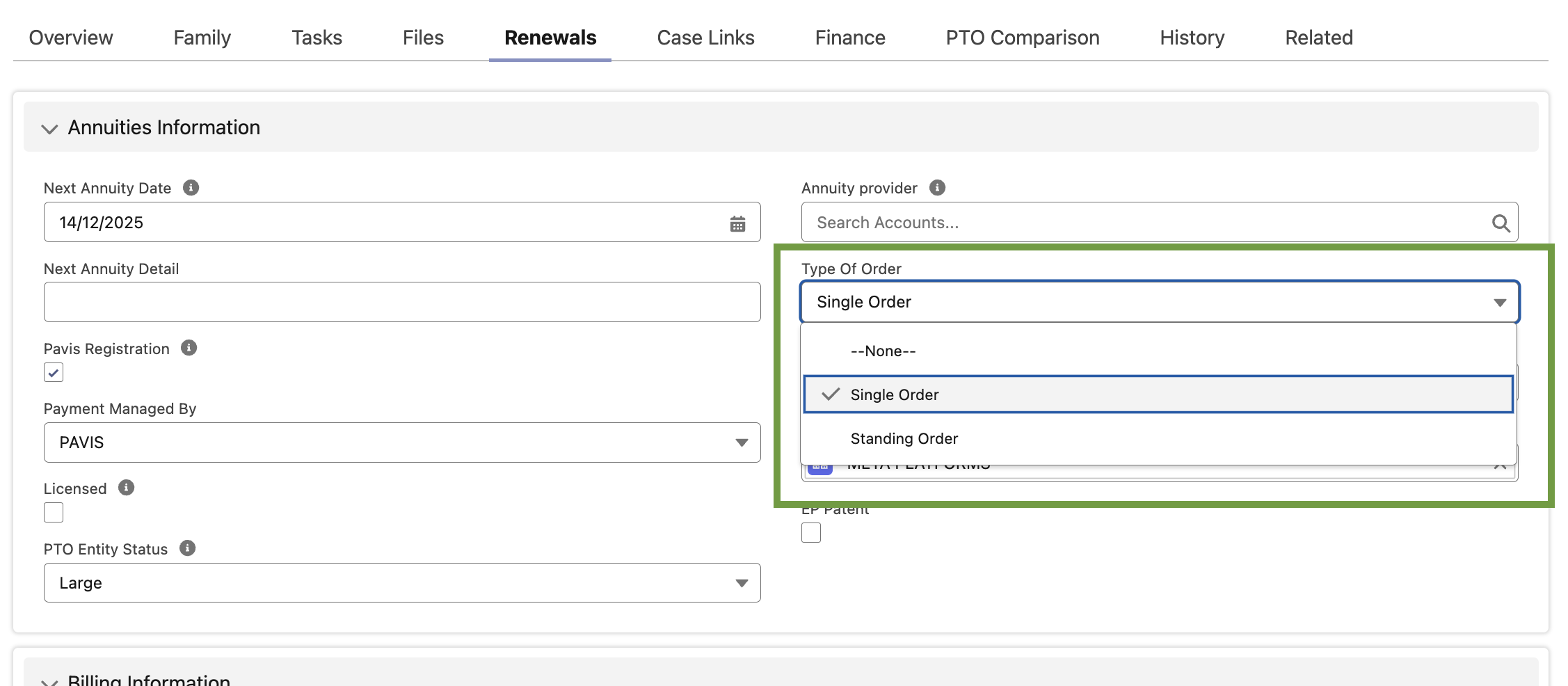
Task: Close the Type Of Order dropdown arrow
Action: [1500, 303]
